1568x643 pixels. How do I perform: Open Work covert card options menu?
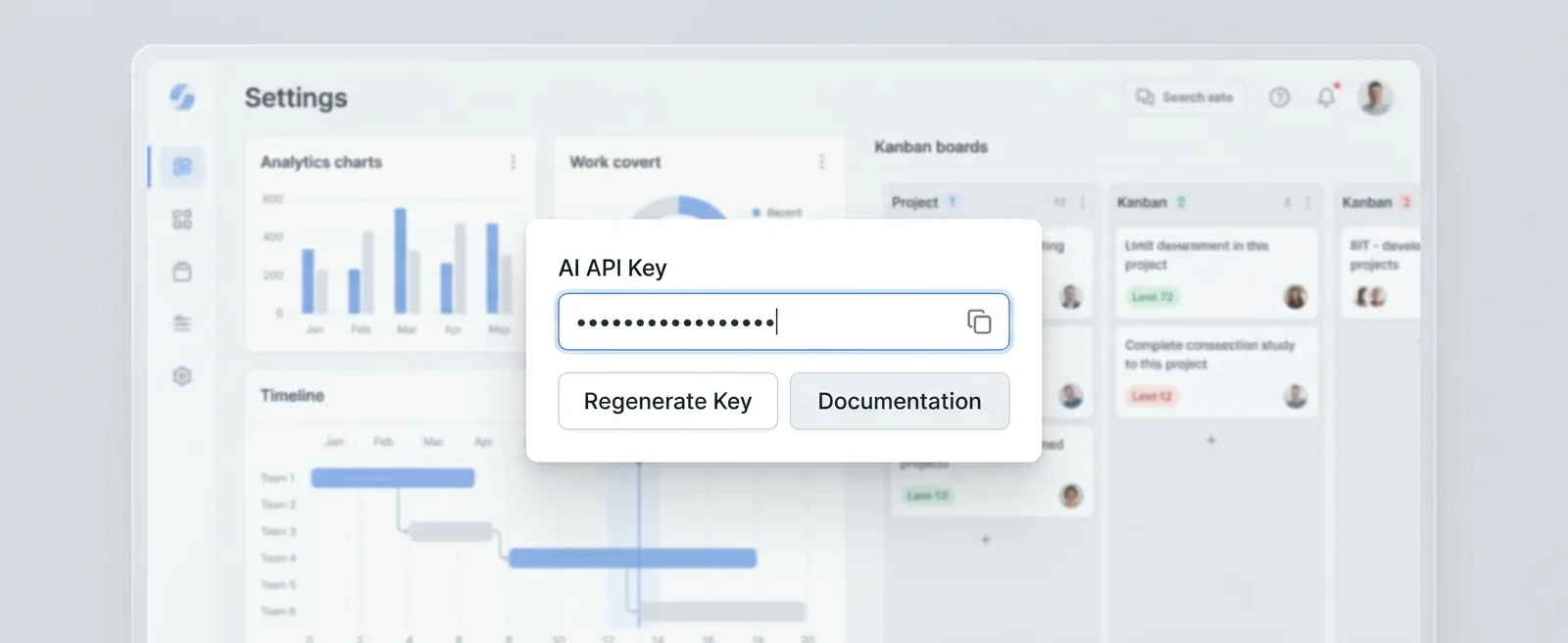[x=821, y=162]
